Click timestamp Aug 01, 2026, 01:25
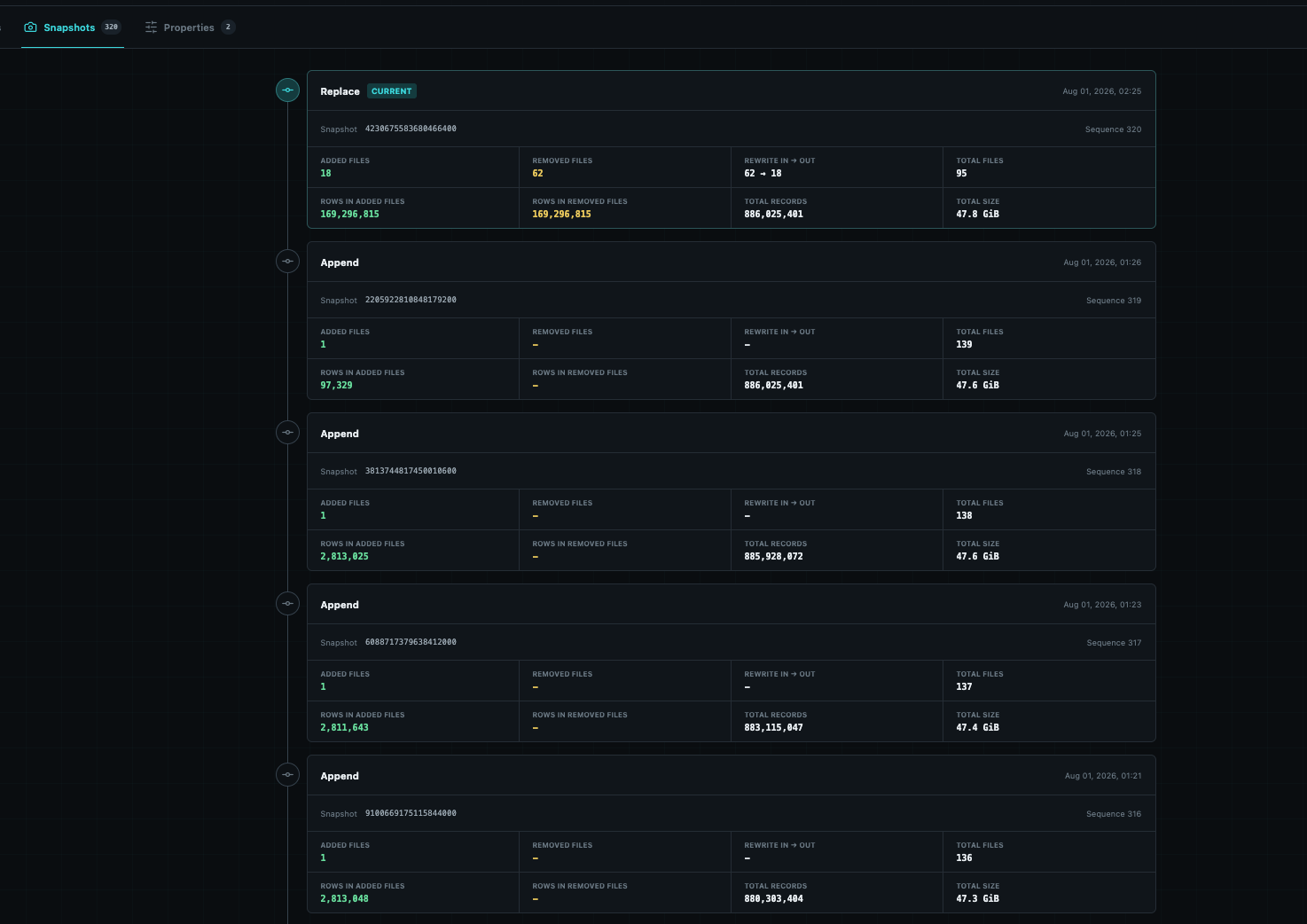 (1102, 434)
